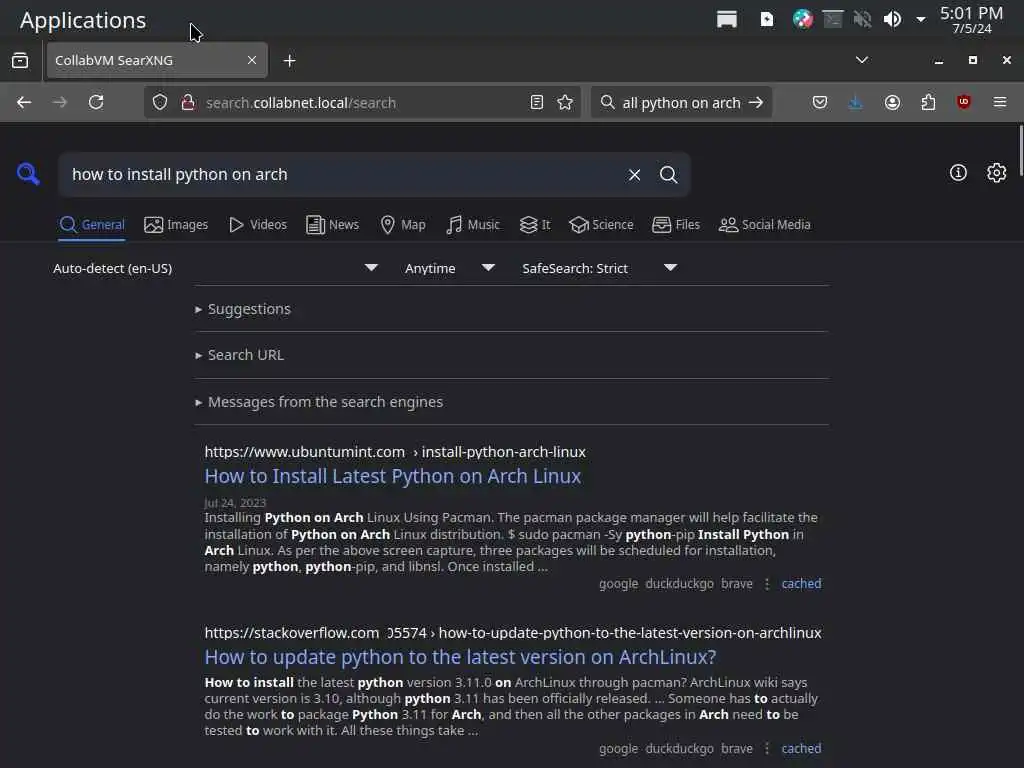1024x768 pixels.
Task: Expand Messages from the search engines
Action: pos(319,402)
